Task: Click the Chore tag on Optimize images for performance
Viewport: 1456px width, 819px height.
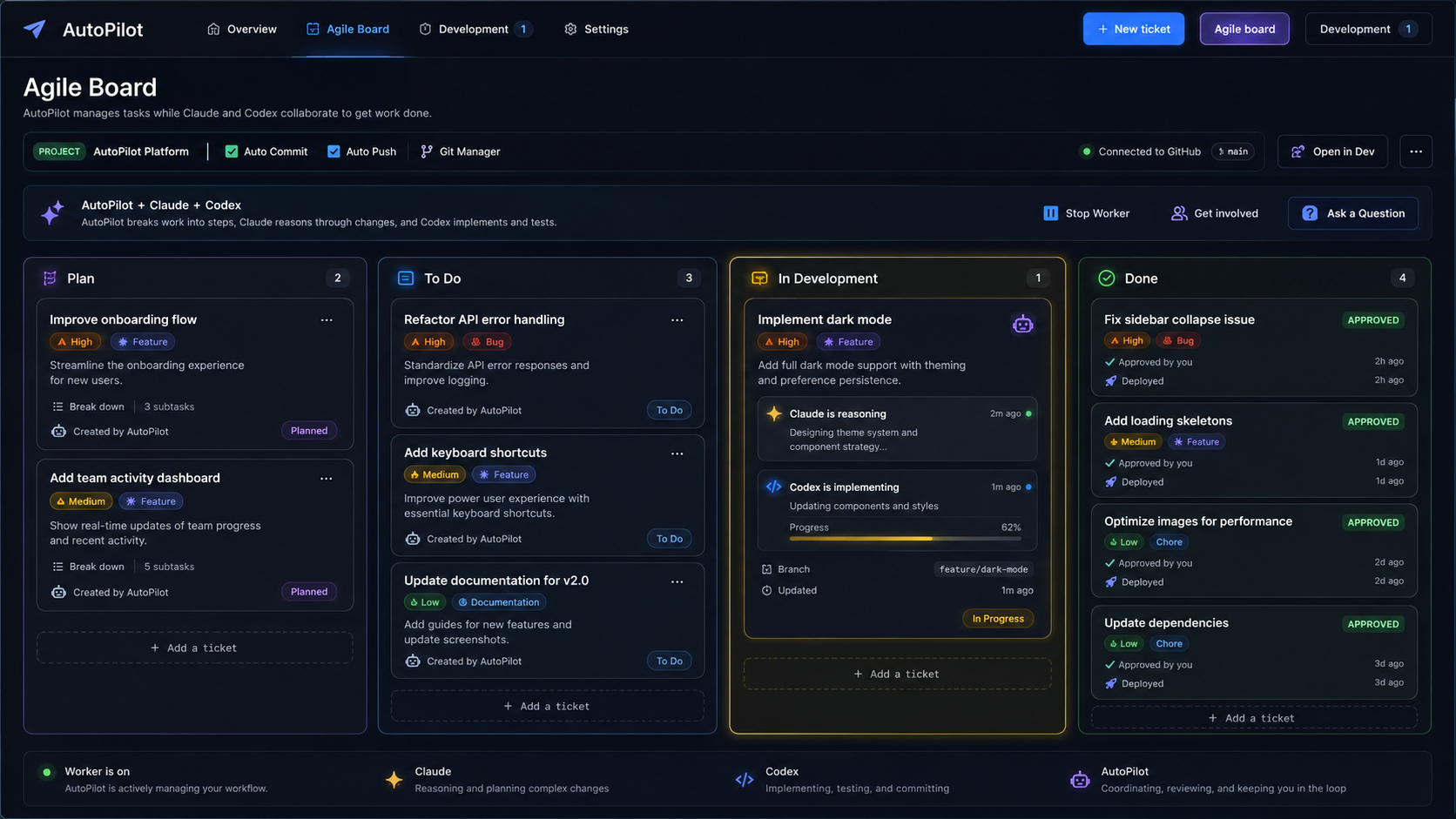Action: click(1169, 542)
